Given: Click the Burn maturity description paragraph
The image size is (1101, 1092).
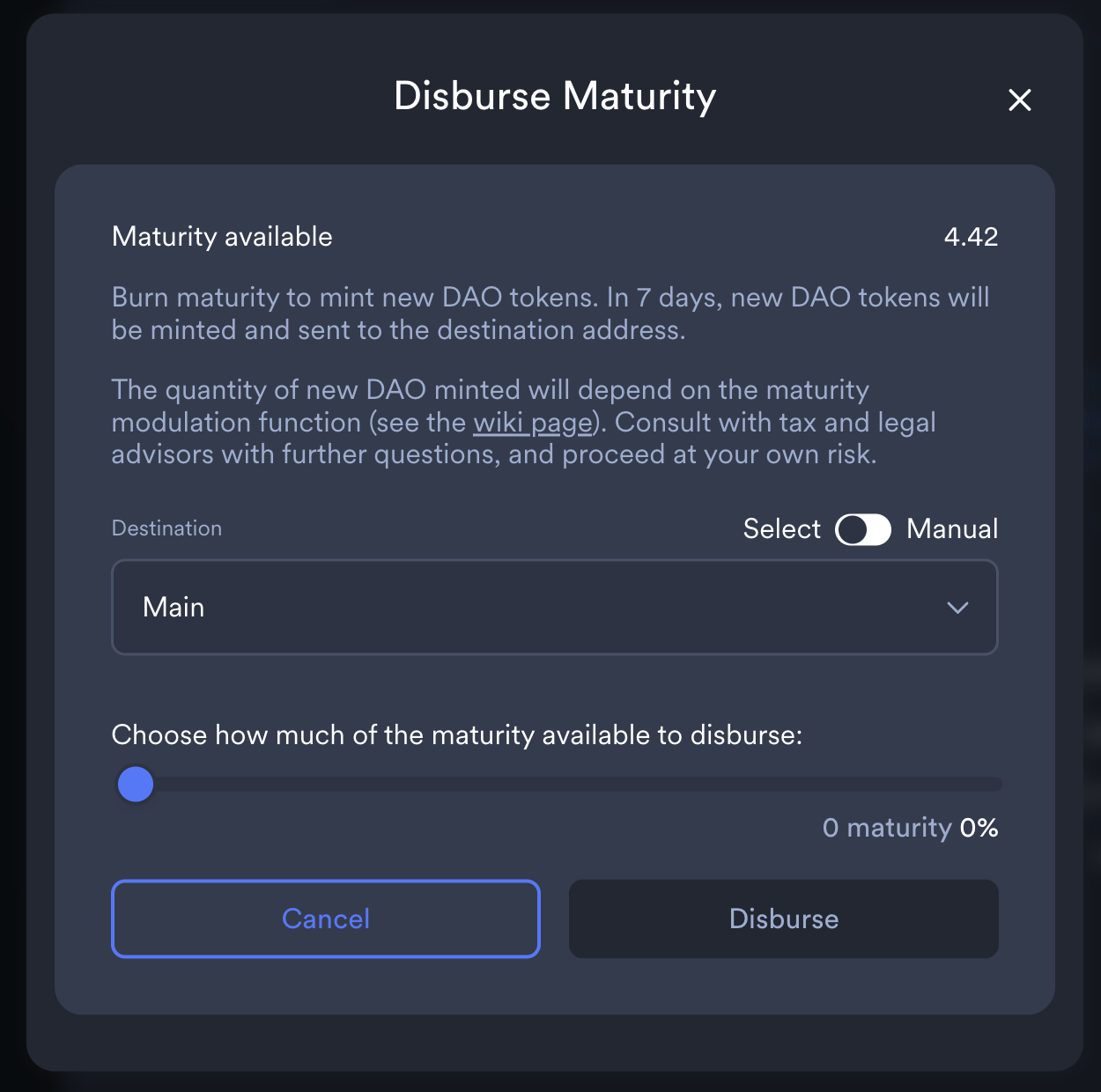Looking at the screenshot, I should coord(550,314).
